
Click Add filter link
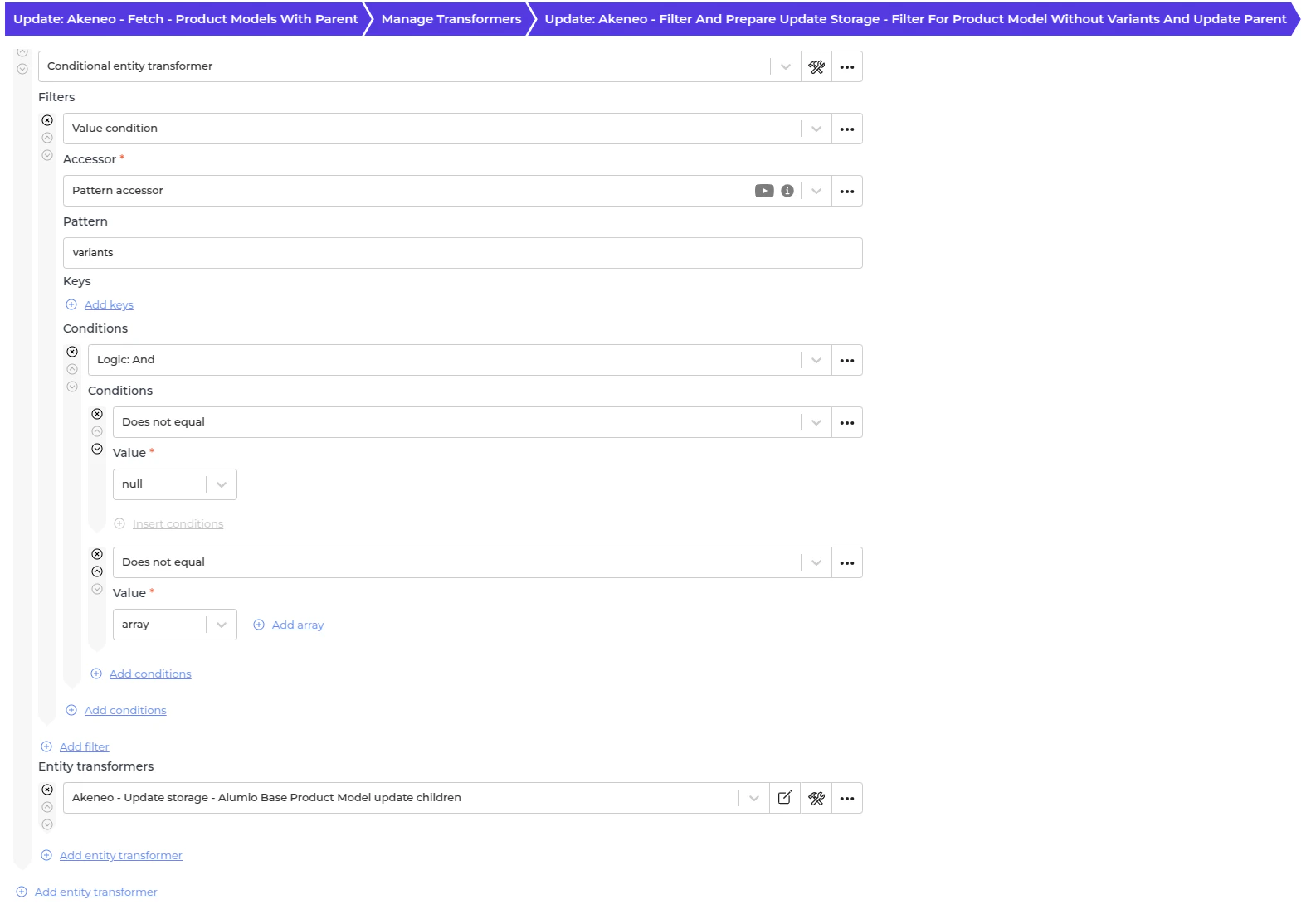(84, 746)
